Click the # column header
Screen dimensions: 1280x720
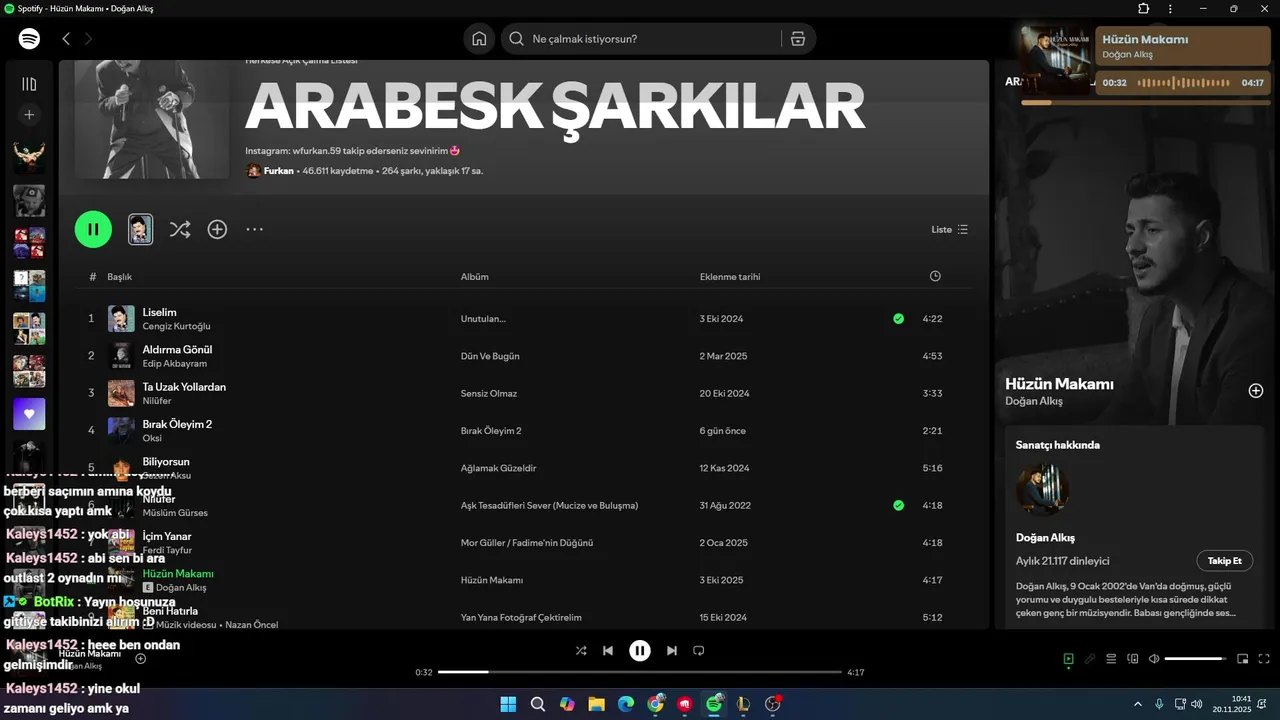point(92,277)
